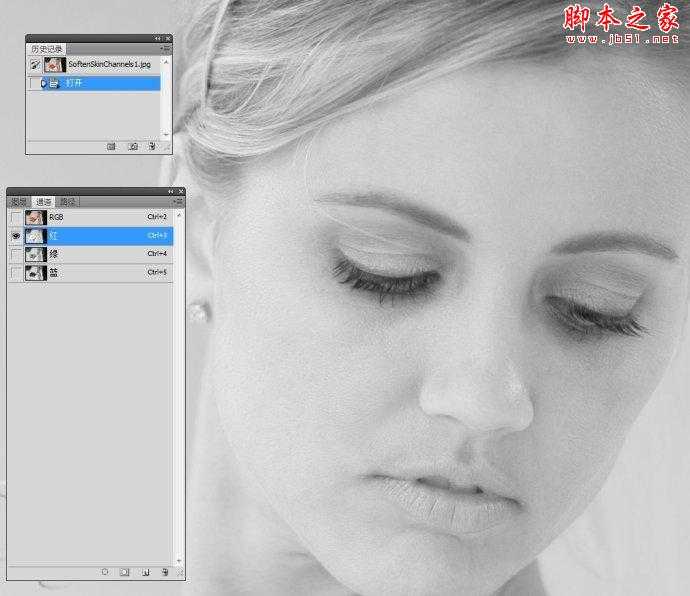Click the Green channel thumbnail
This screenshot has width=690, height=596.
[x=36, y=254]
